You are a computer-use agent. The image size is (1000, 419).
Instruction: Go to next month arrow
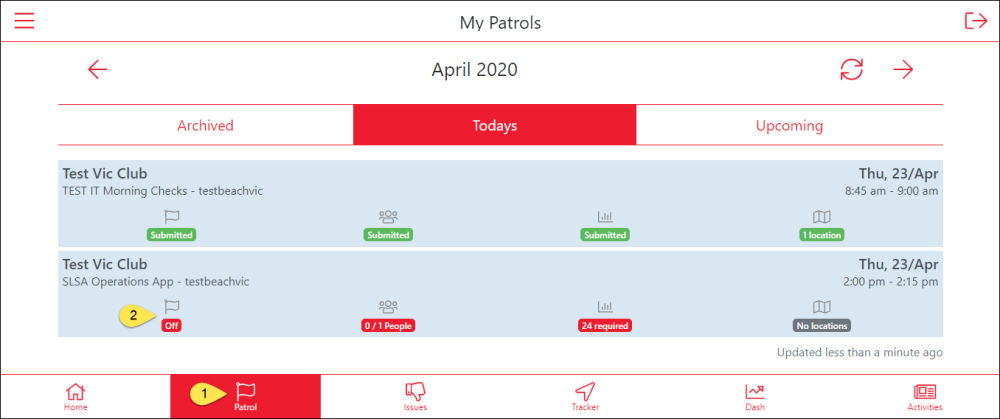tap(903, 69)
